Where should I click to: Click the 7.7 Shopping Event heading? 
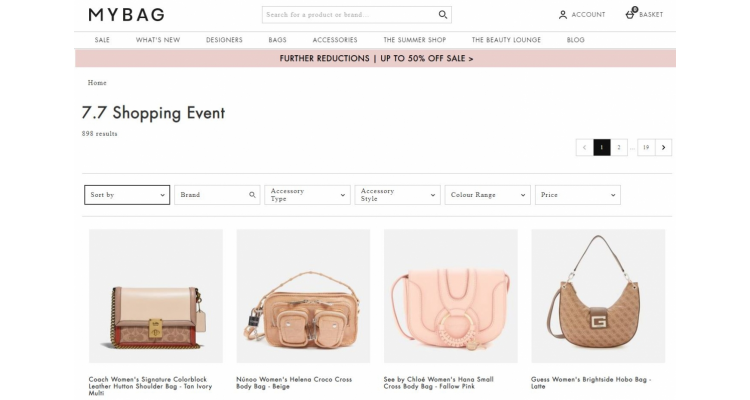(x=154, y=113)
